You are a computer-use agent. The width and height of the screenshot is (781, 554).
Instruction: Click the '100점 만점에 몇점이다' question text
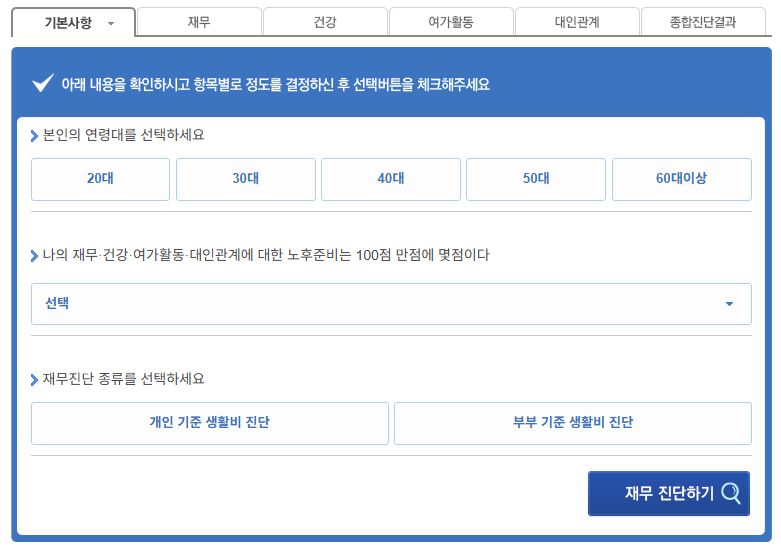pos(422,255)
